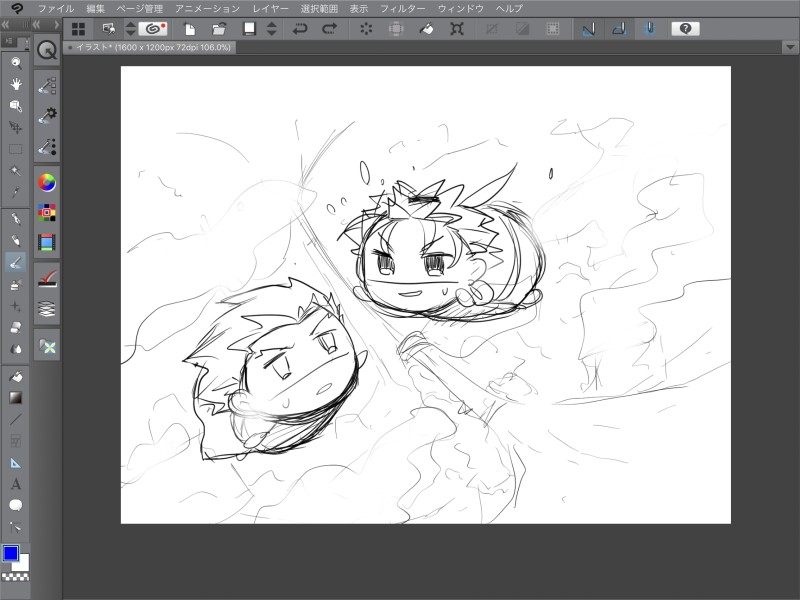800x600 pixels.
Task: Open the Quick Access palette
Action: [47, 51]
